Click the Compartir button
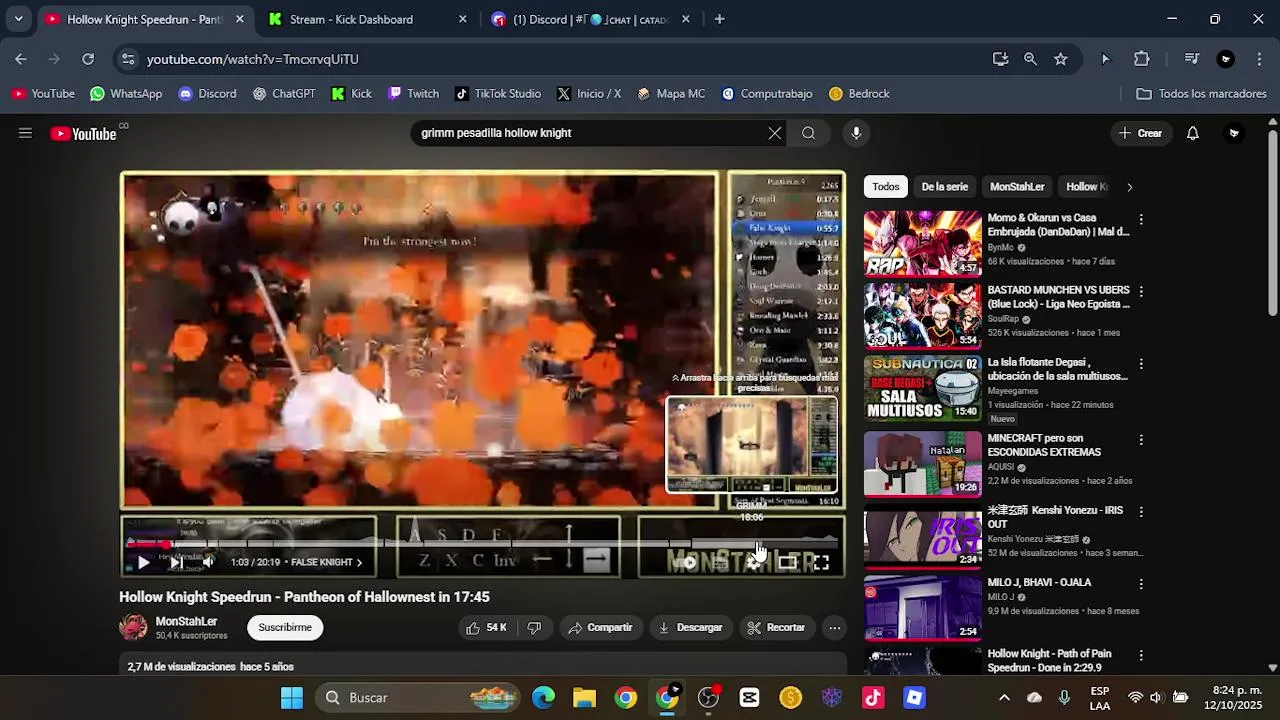 600,628
